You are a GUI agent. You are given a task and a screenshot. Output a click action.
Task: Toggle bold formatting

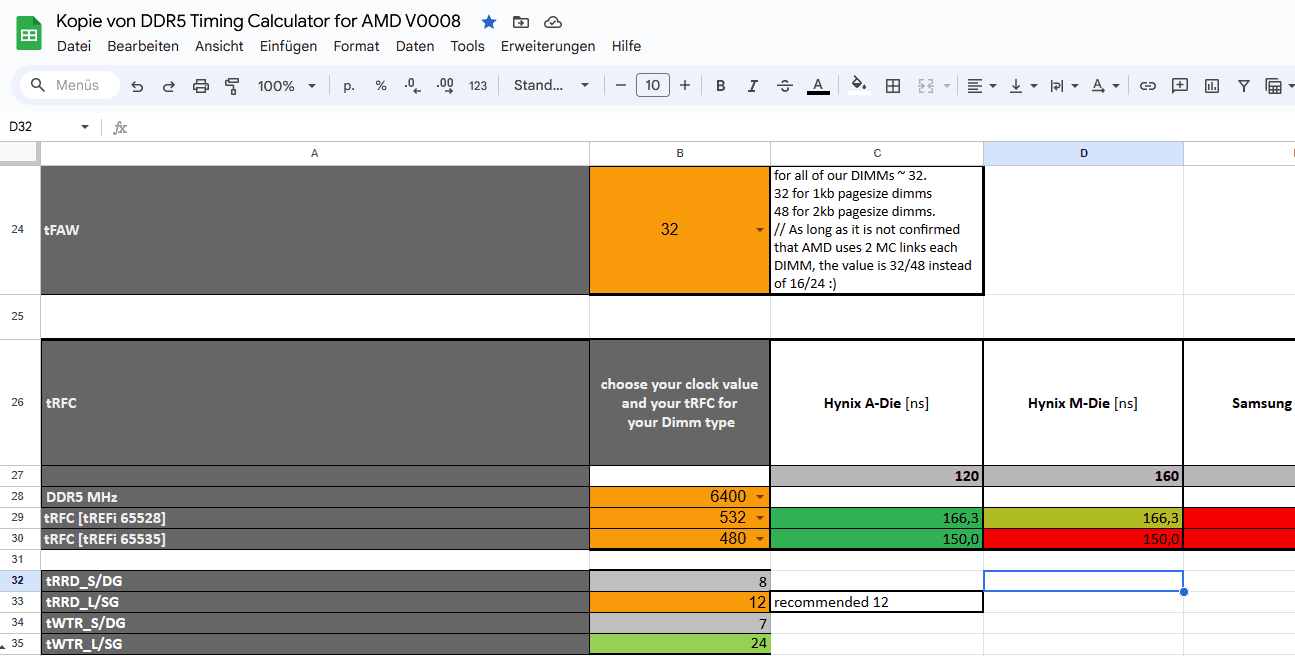coord(720,86)
